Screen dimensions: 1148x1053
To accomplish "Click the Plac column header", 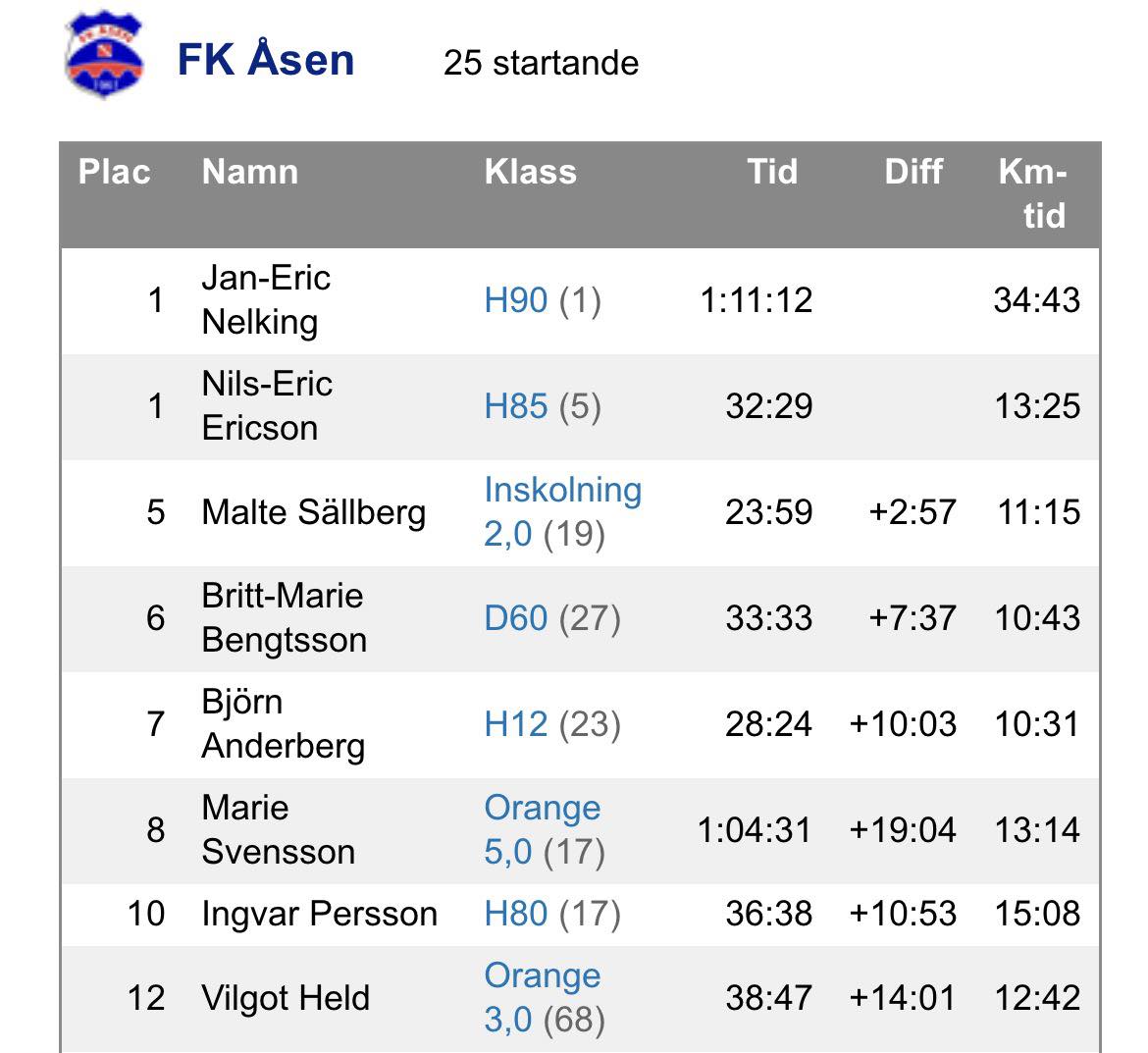I will 114,173.
